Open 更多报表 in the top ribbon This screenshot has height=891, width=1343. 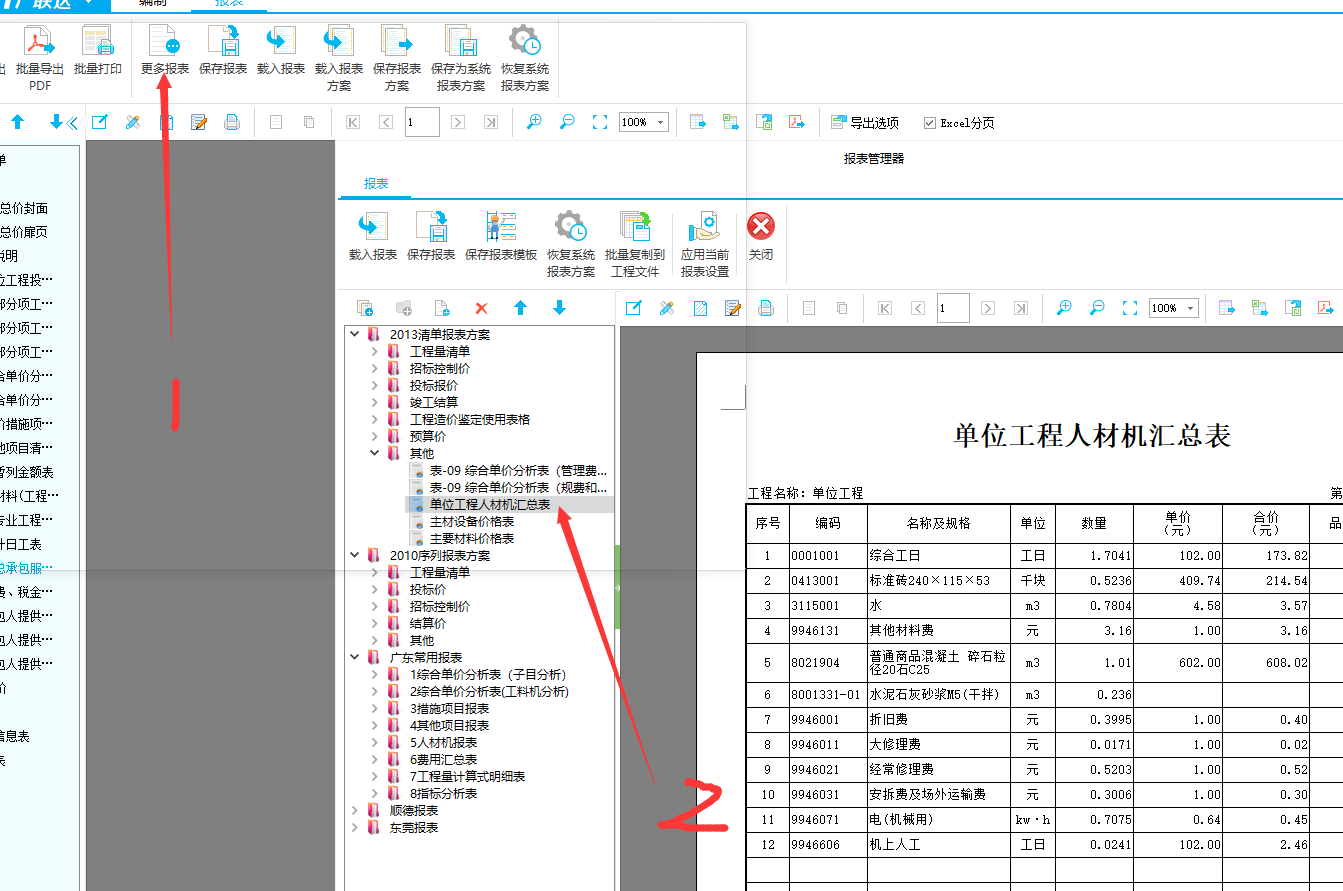tap(164, 52)
